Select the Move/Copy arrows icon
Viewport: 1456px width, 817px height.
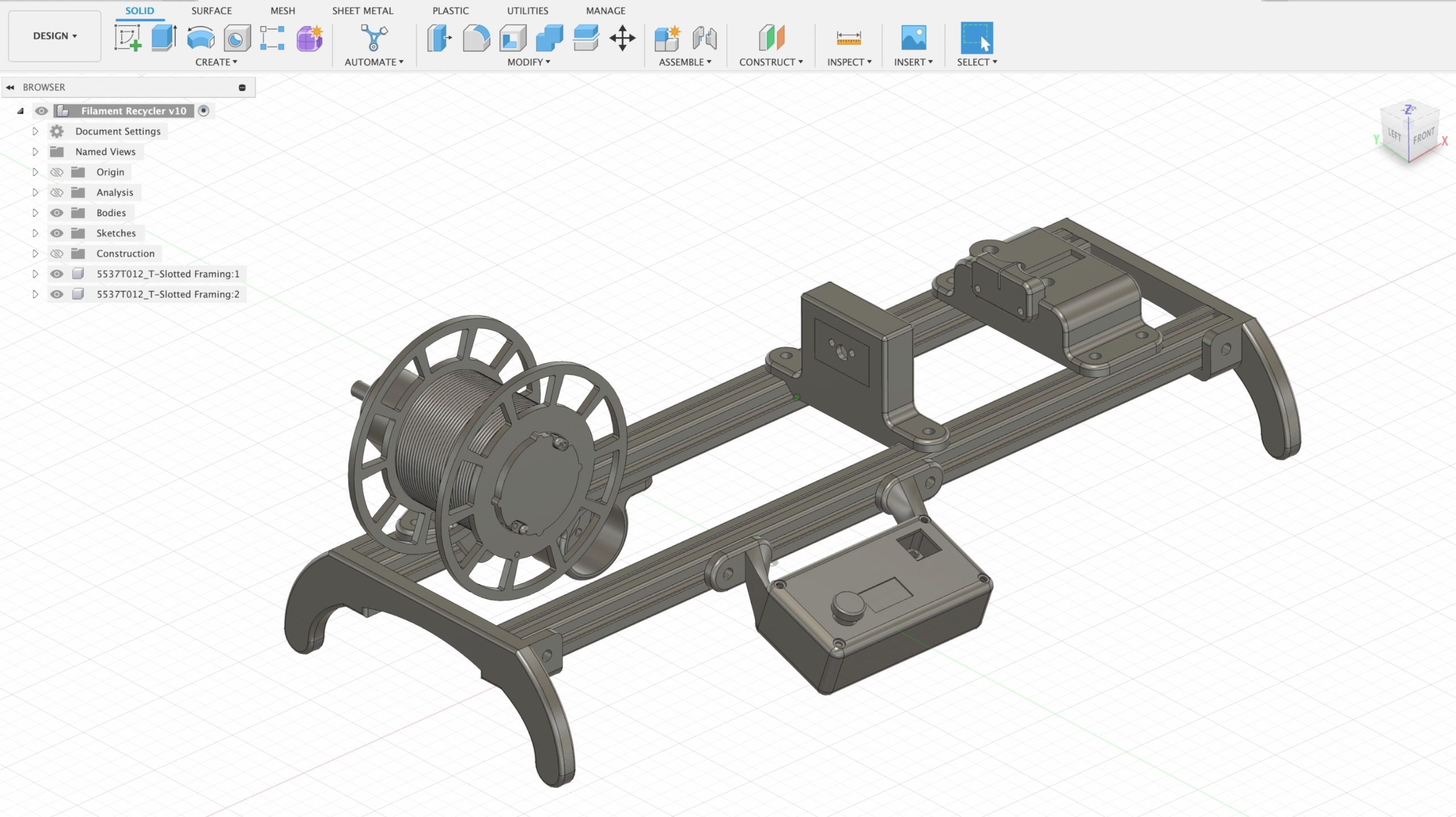coord(622,38)
